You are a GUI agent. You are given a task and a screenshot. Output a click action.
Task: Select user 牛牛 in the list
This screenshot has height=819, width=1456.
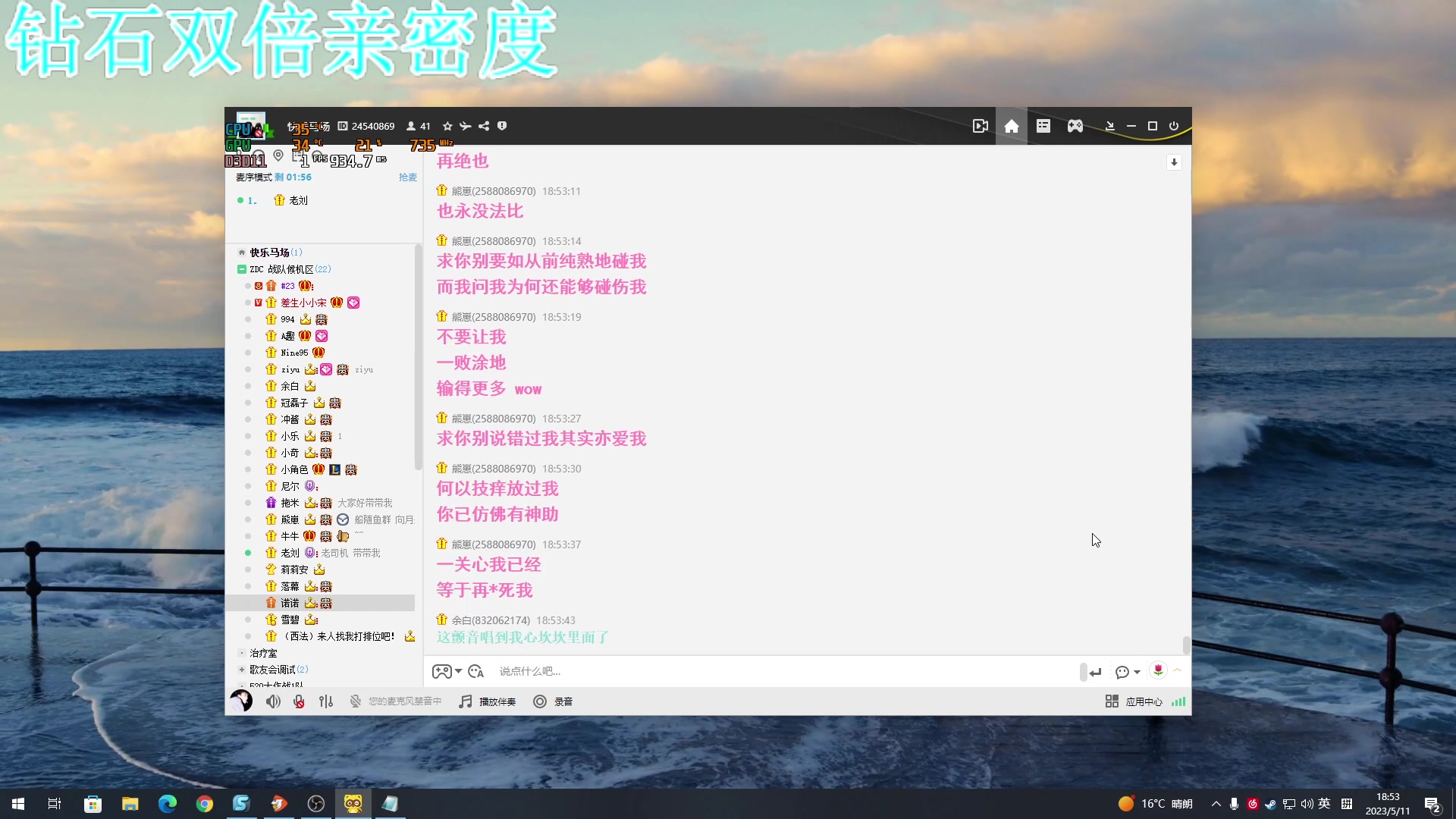(290, 536)
